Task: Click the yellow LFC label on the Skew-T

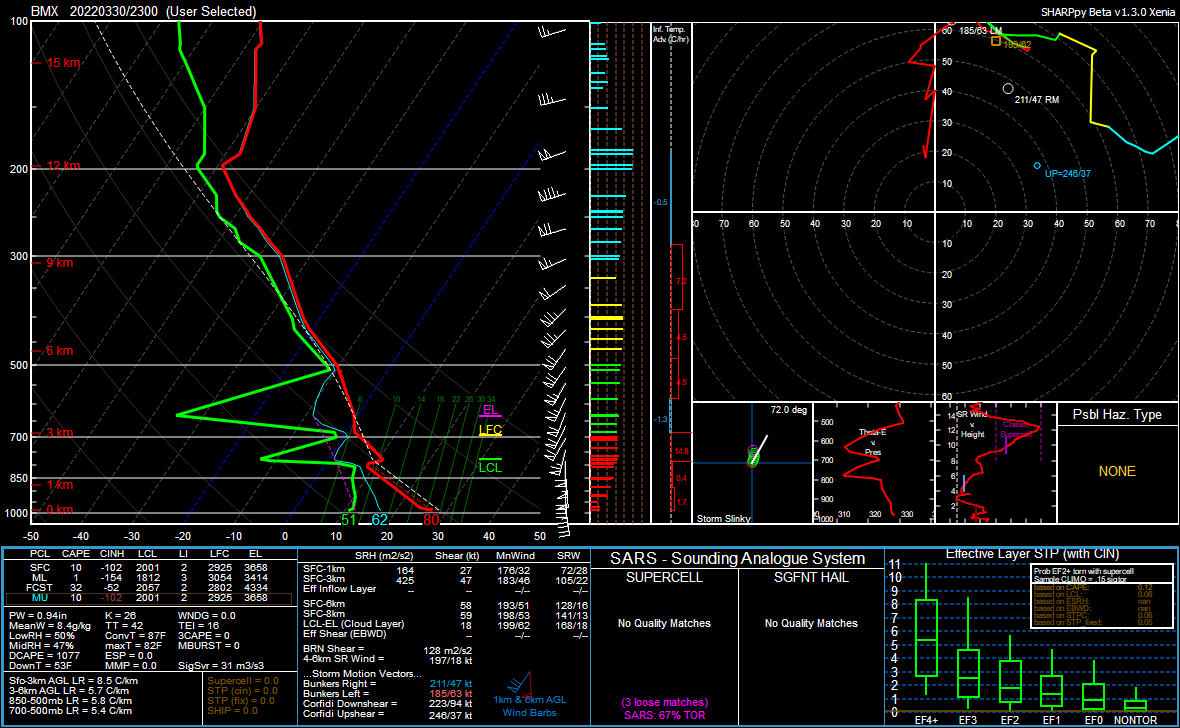Action: pos(491,430)
